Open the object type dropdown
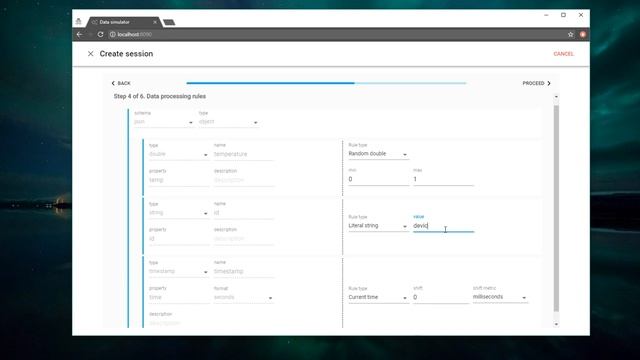Viewport: 640px width, 360px height. tap(229, 122)
